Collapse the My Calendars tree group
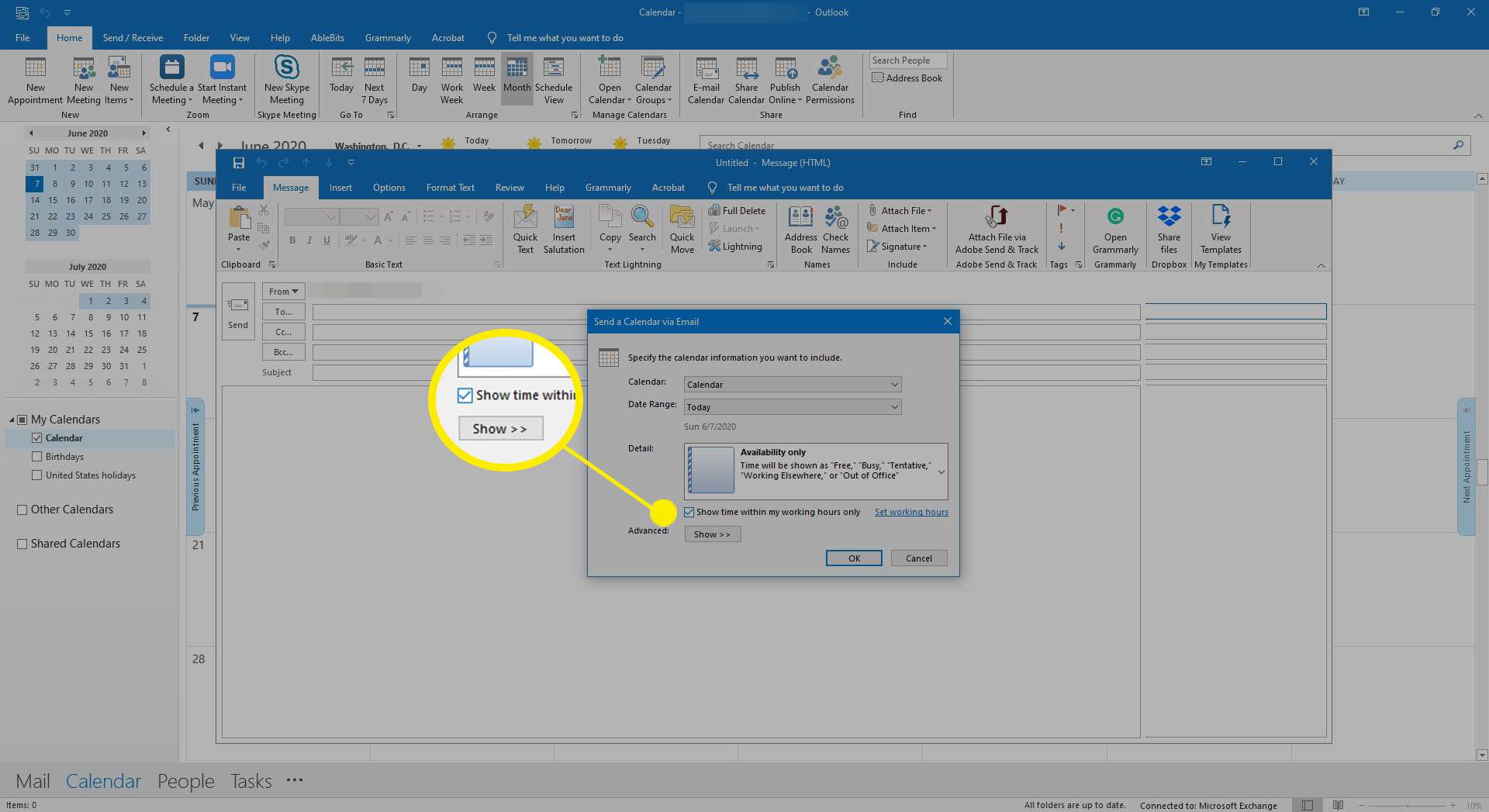The height and width of the screenshot is (812, 1489). (12, 420)
